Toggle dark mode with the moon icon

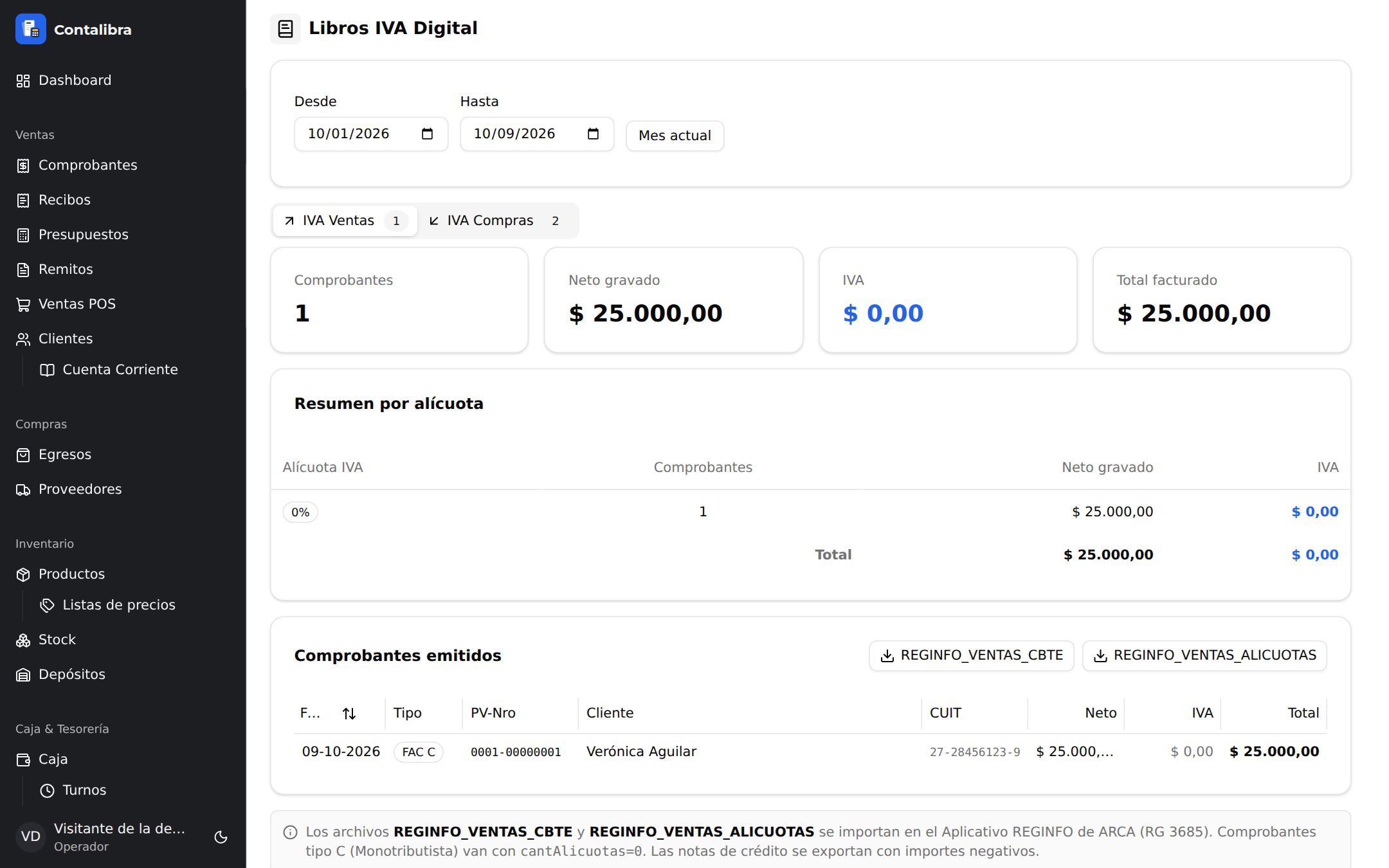pyautogui.click(x=221, y=836)
